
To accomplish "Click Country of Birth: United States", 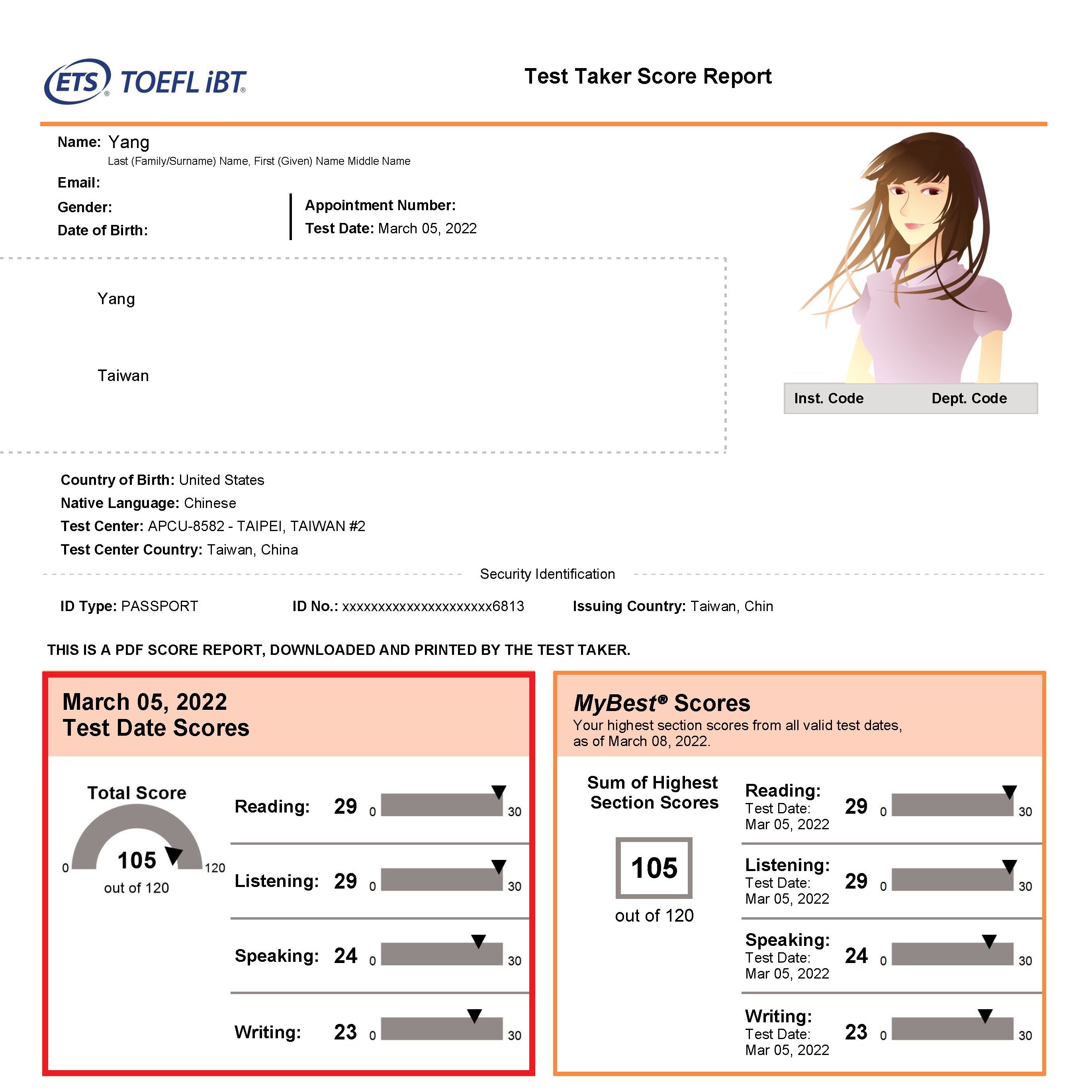I will pyautogui.click(x=162, y=480).
